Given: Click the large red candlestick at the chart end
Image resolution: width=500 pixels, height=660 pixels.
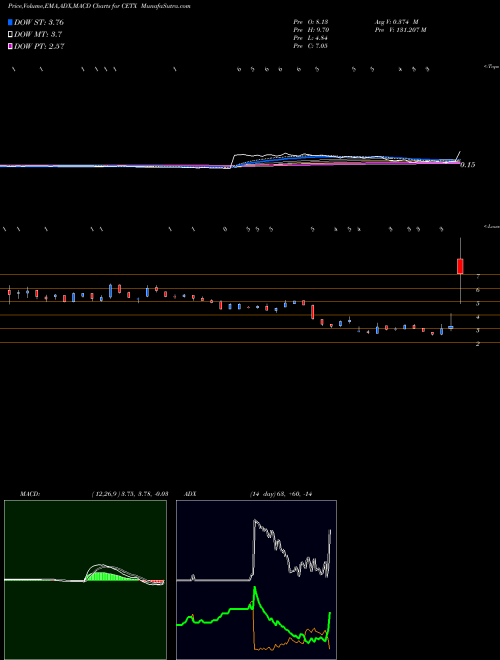Looking at the screenshot, I should [460, 266].
